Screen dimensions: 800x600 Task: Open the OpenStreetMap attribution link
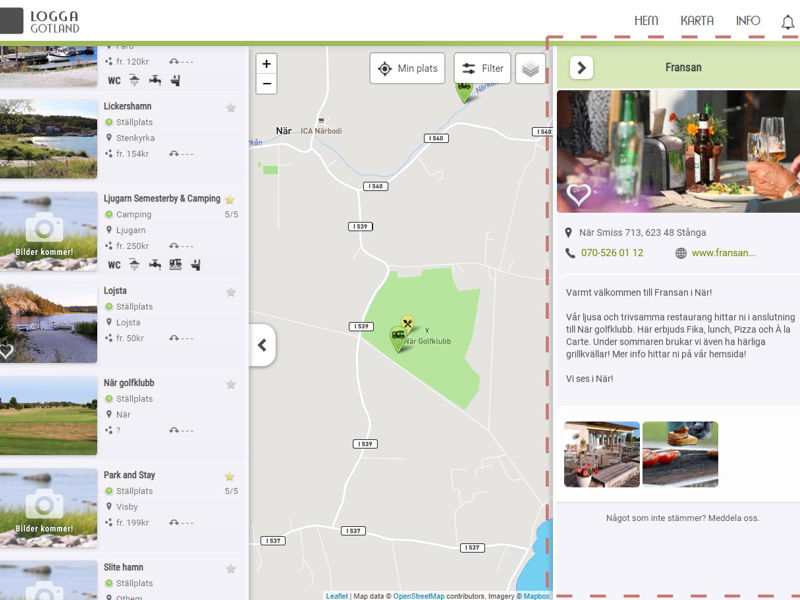point(418,596)
